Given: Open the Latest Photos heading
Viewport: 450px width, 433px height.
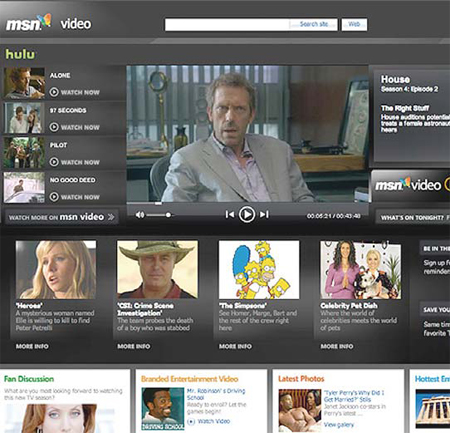Looking at the screenshot, I should (301, 379).
